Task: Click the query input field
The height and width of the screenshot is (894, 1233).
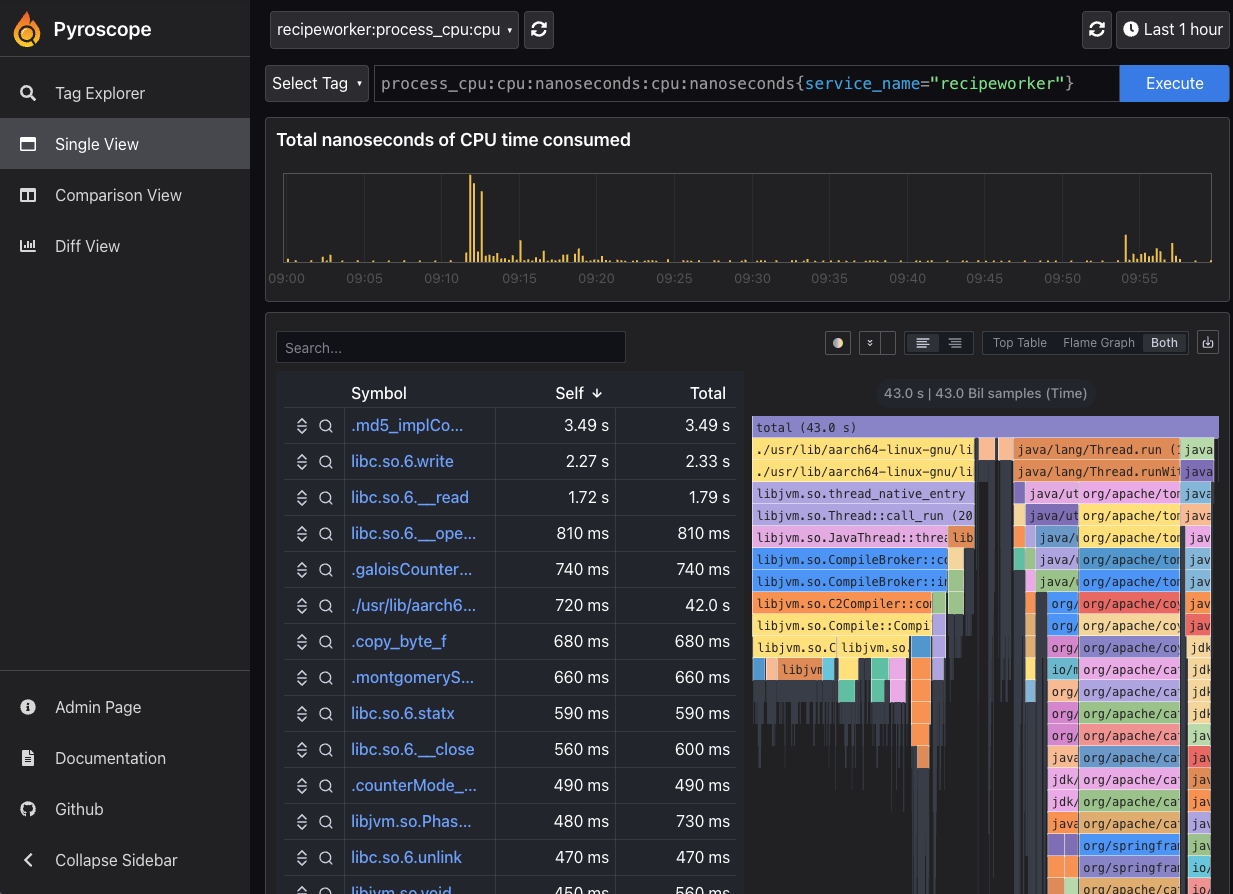Action: 747,84
